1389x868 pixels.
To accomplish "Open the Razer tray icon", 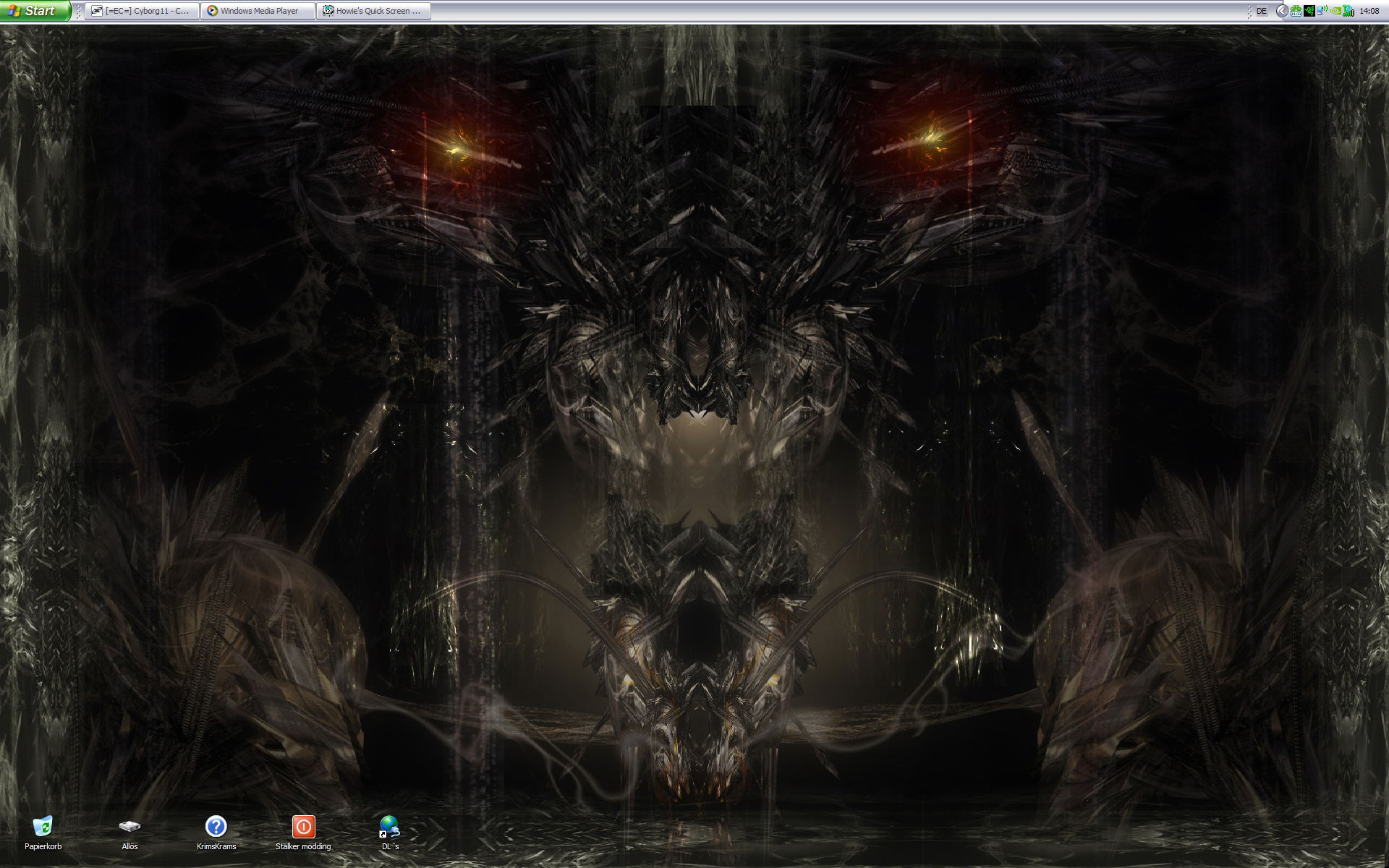I will (1309, 11).
